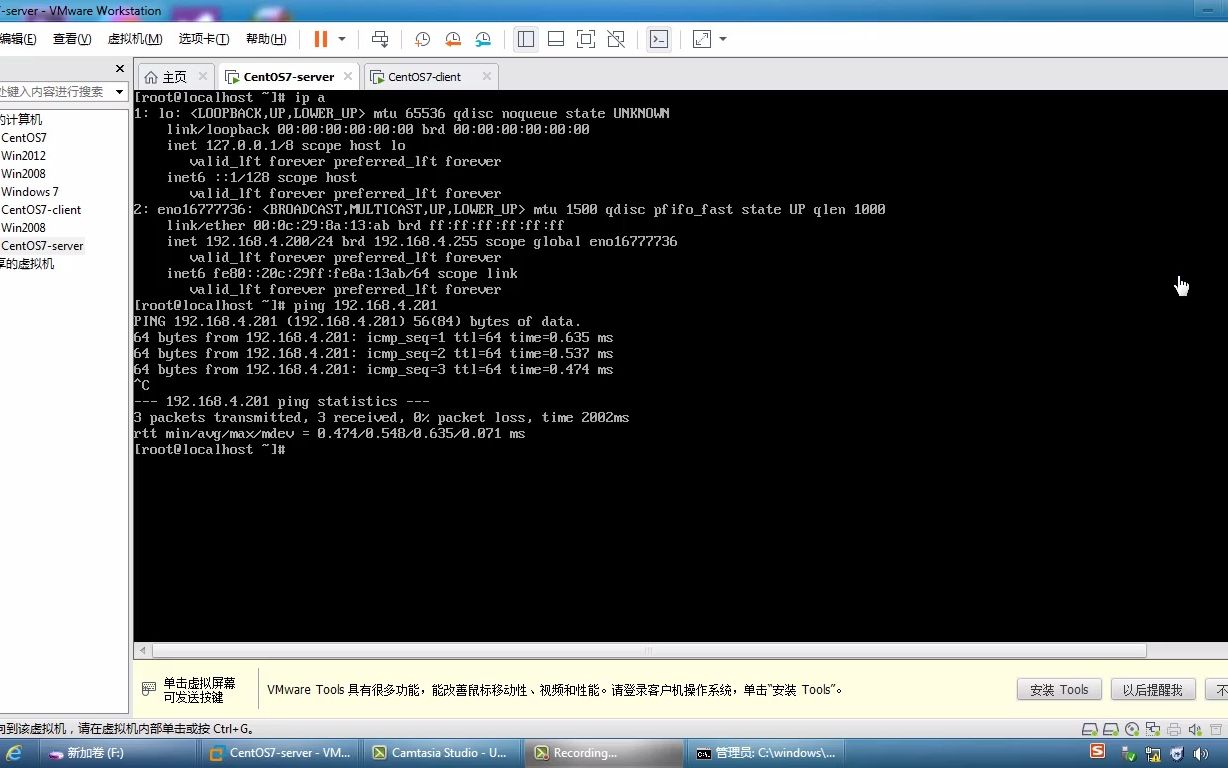
Task: Open the library search filter dropdown
Action: pyautogui.click(x=118, y=91)
